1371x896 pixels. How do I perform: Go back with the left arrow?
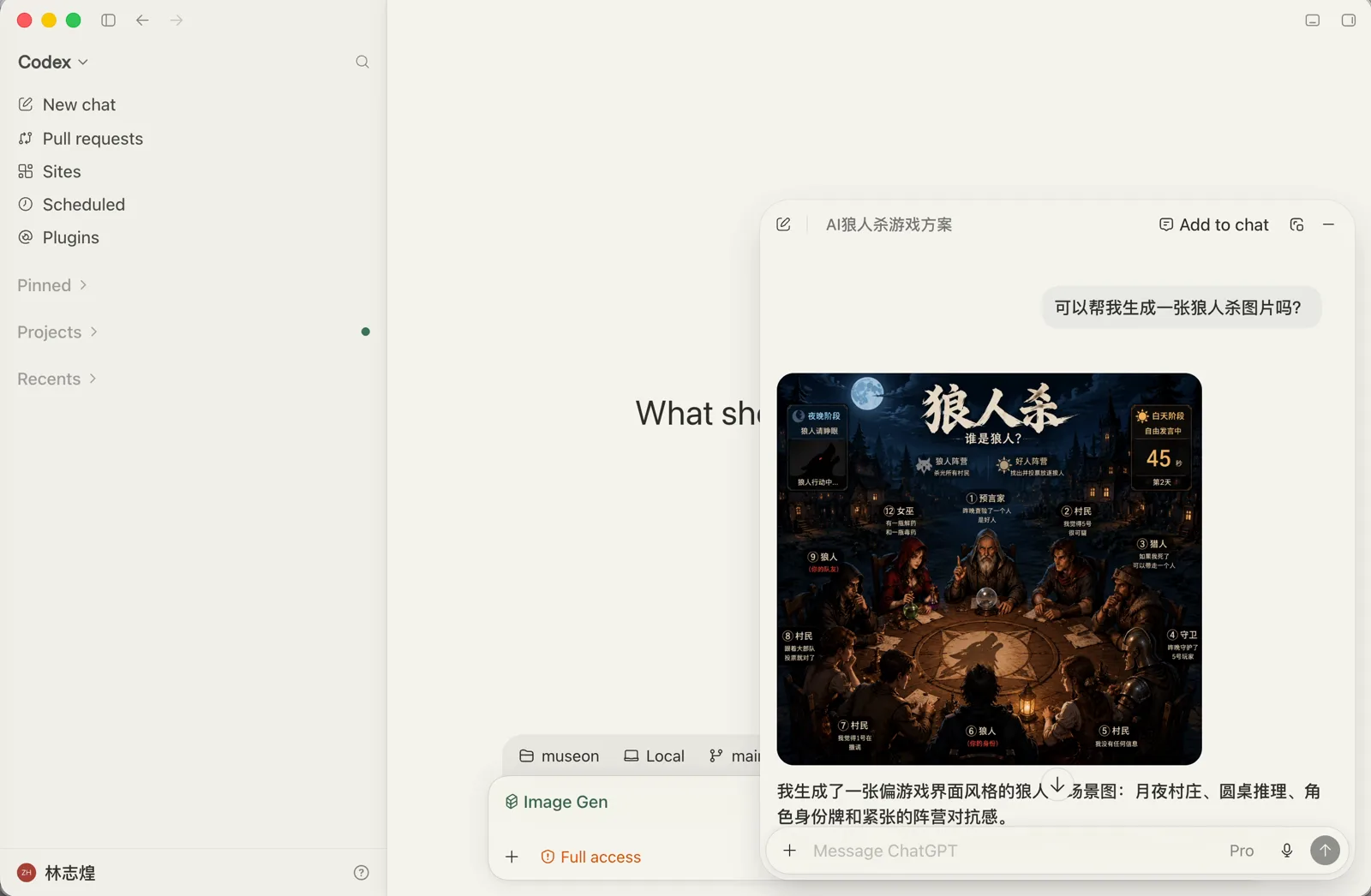[142, 21]
